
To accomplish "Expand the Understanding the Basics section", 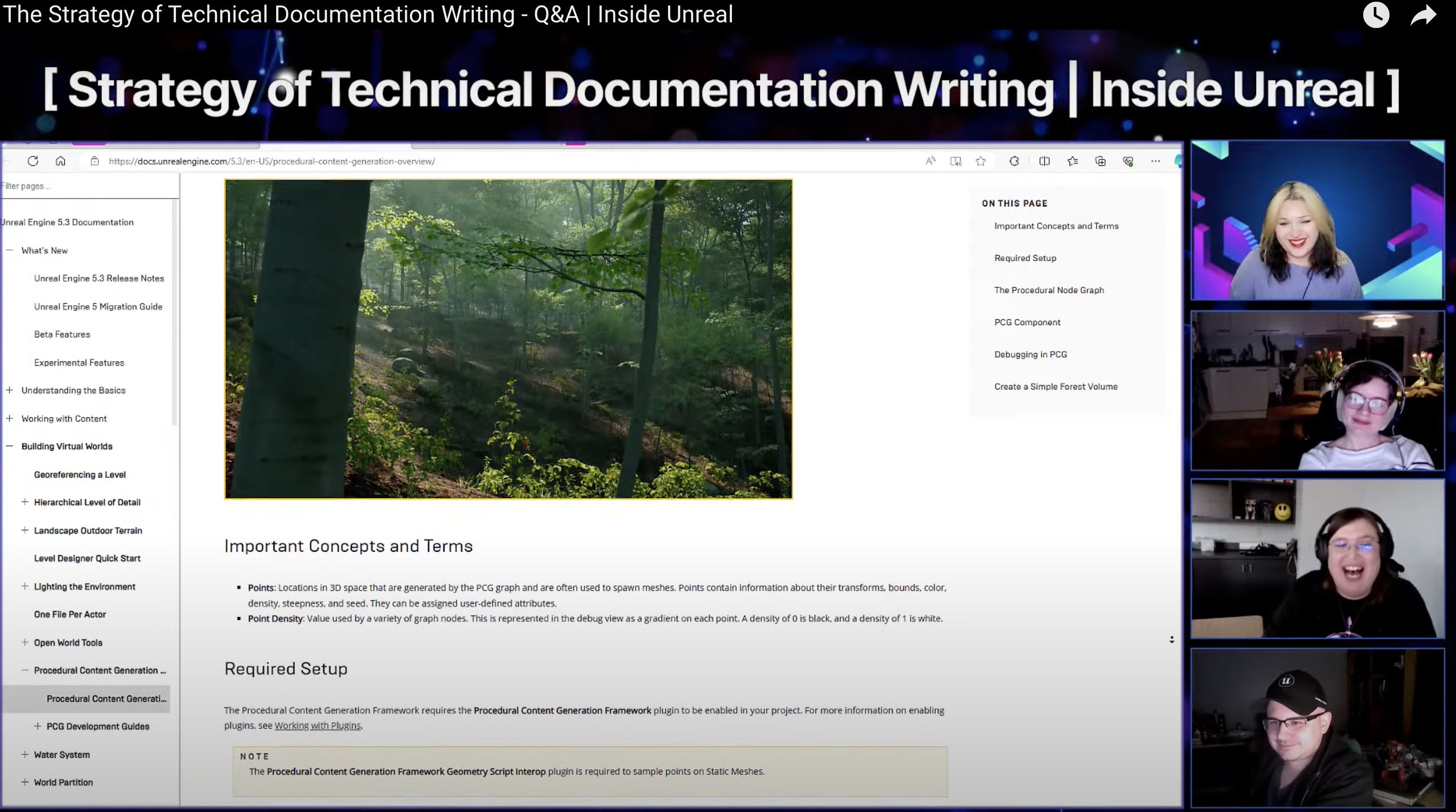I will point(9,390).
